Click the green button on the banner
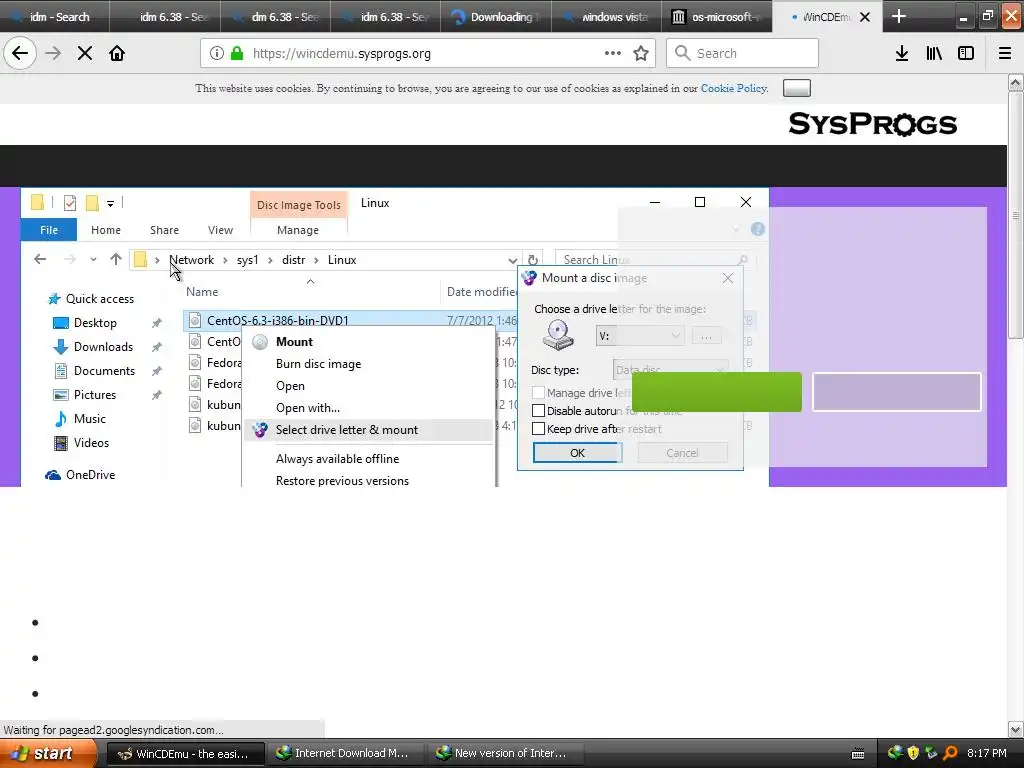The height and width of the screenshot is (768, 1024). tap(716, 392)
